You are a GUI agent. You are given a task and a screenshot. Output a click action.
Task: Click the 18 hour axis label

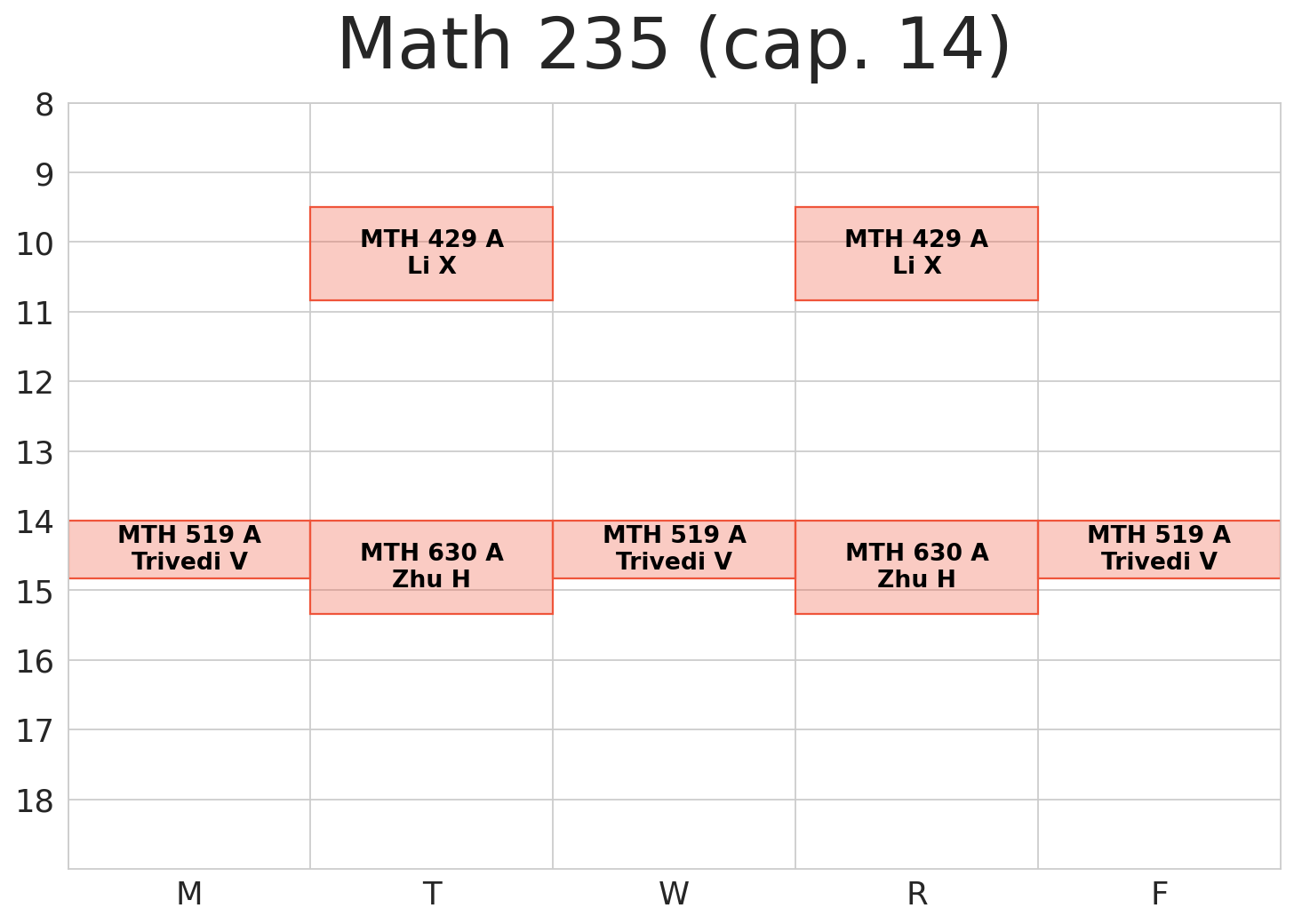click(x=36, y=801)
